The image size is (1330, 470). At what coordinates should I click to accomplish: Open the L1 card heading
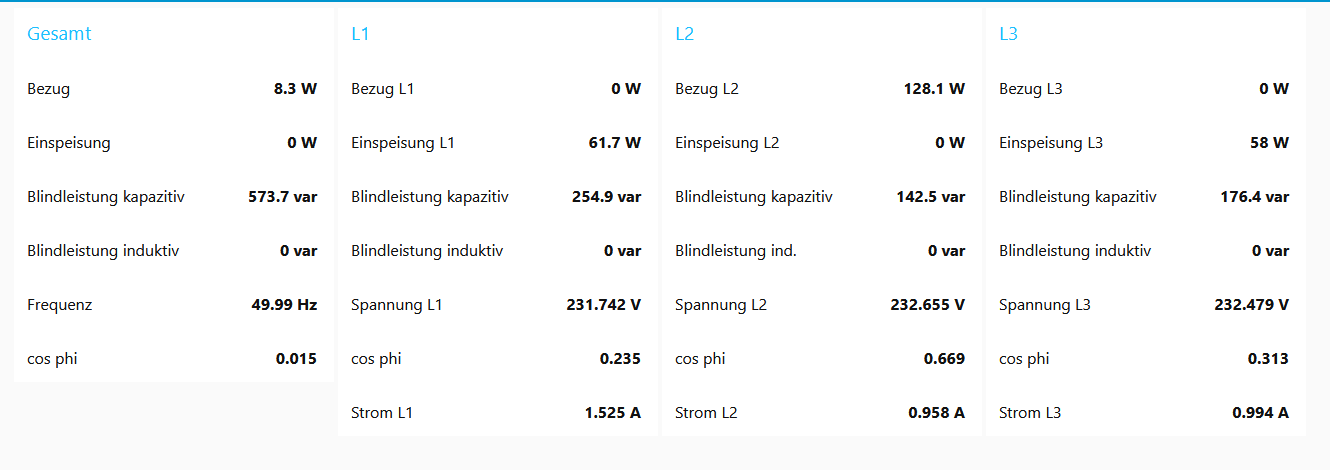[360, 34]
